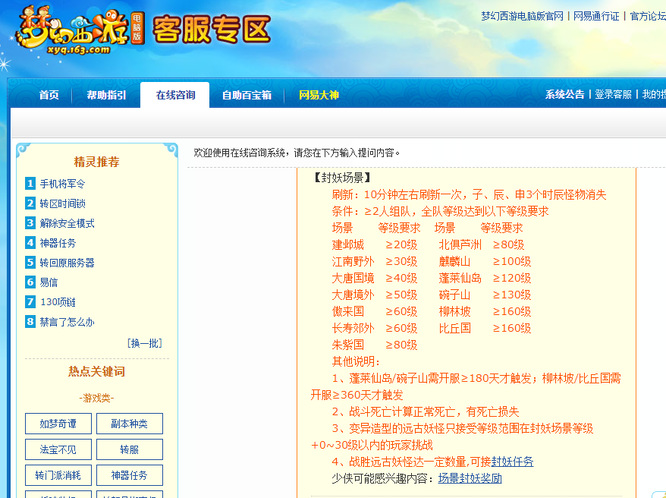Open recommended item 转回原服务器

[x=67, y=263]
